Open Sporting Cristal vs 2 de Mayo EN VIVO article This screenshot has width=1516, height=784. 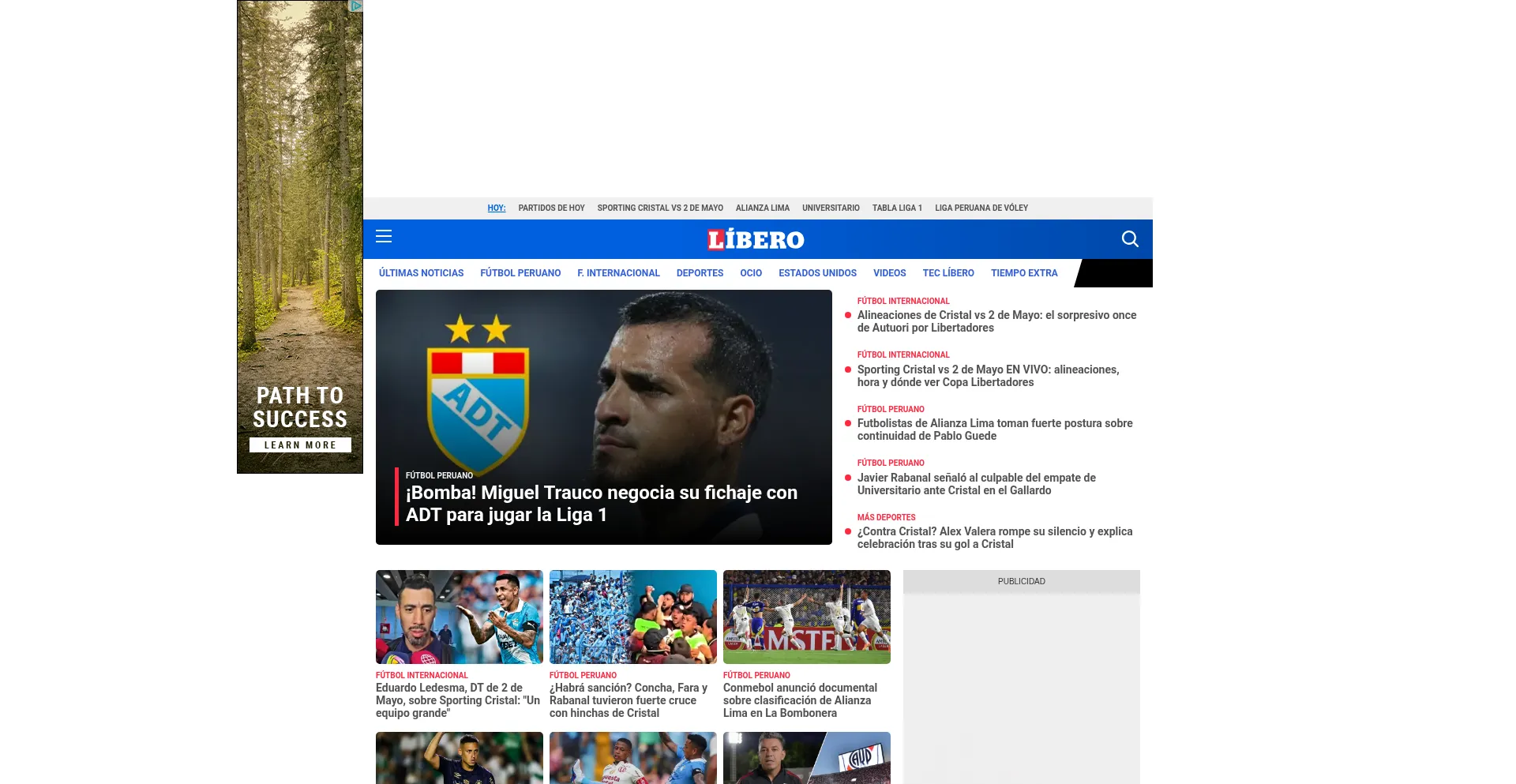[988, 376]
